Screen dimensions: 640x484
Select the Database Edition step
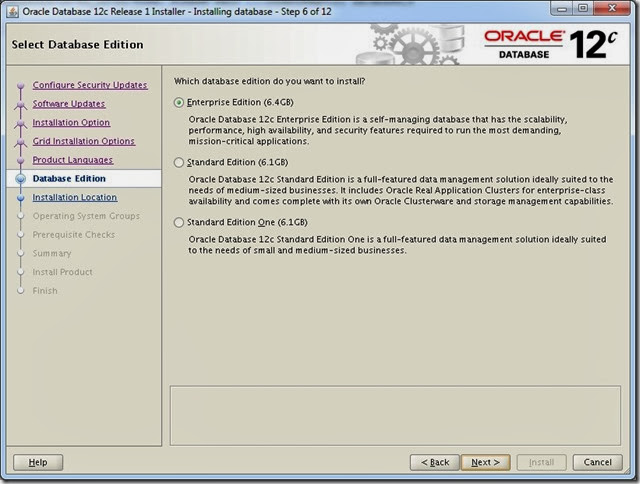click(x=69, y=179)
